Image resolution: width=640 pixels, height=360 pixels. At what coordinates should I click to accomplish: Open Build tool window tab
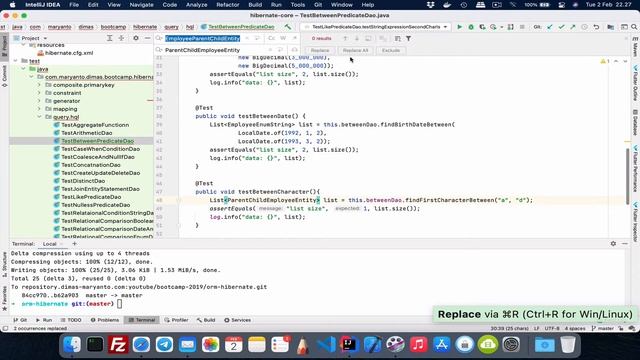tap(206, 320)
